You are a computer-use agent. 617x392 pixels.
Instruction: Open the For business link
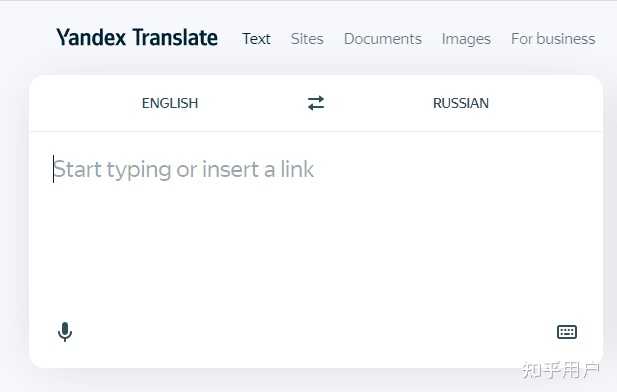[553, 39]
